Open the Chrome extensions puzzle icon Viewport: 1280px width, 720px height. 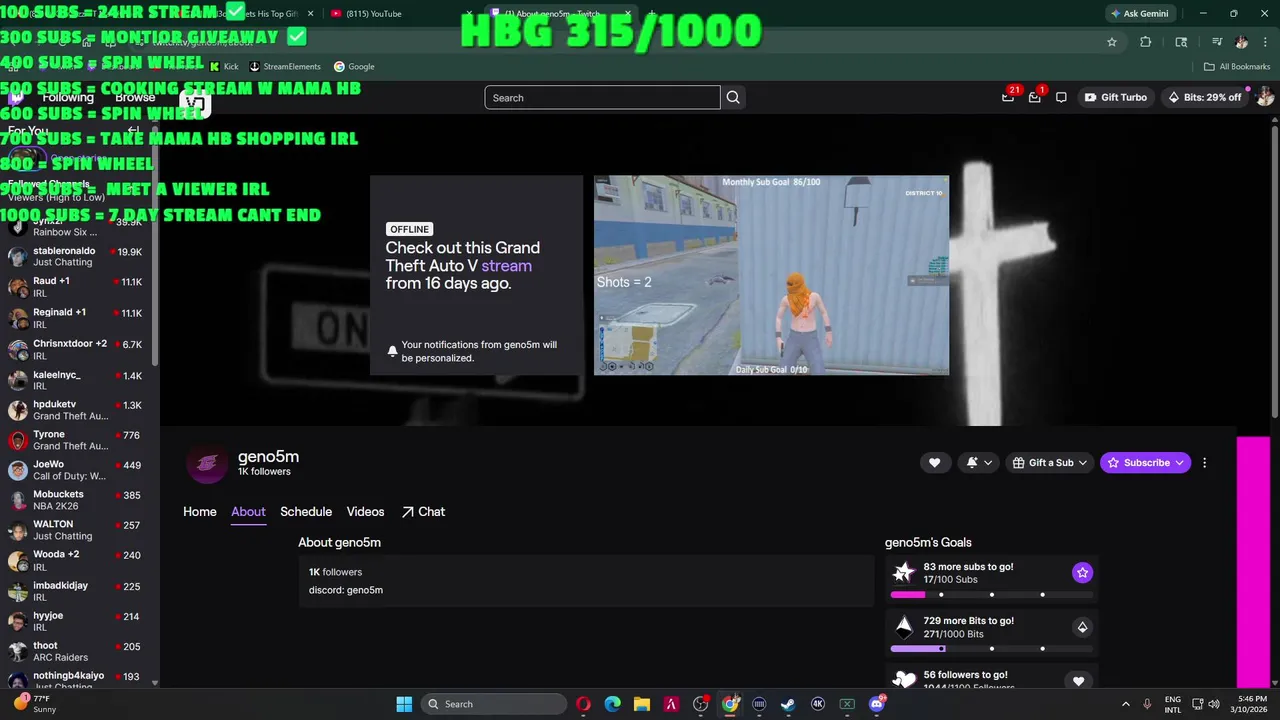click(1145, 42)
